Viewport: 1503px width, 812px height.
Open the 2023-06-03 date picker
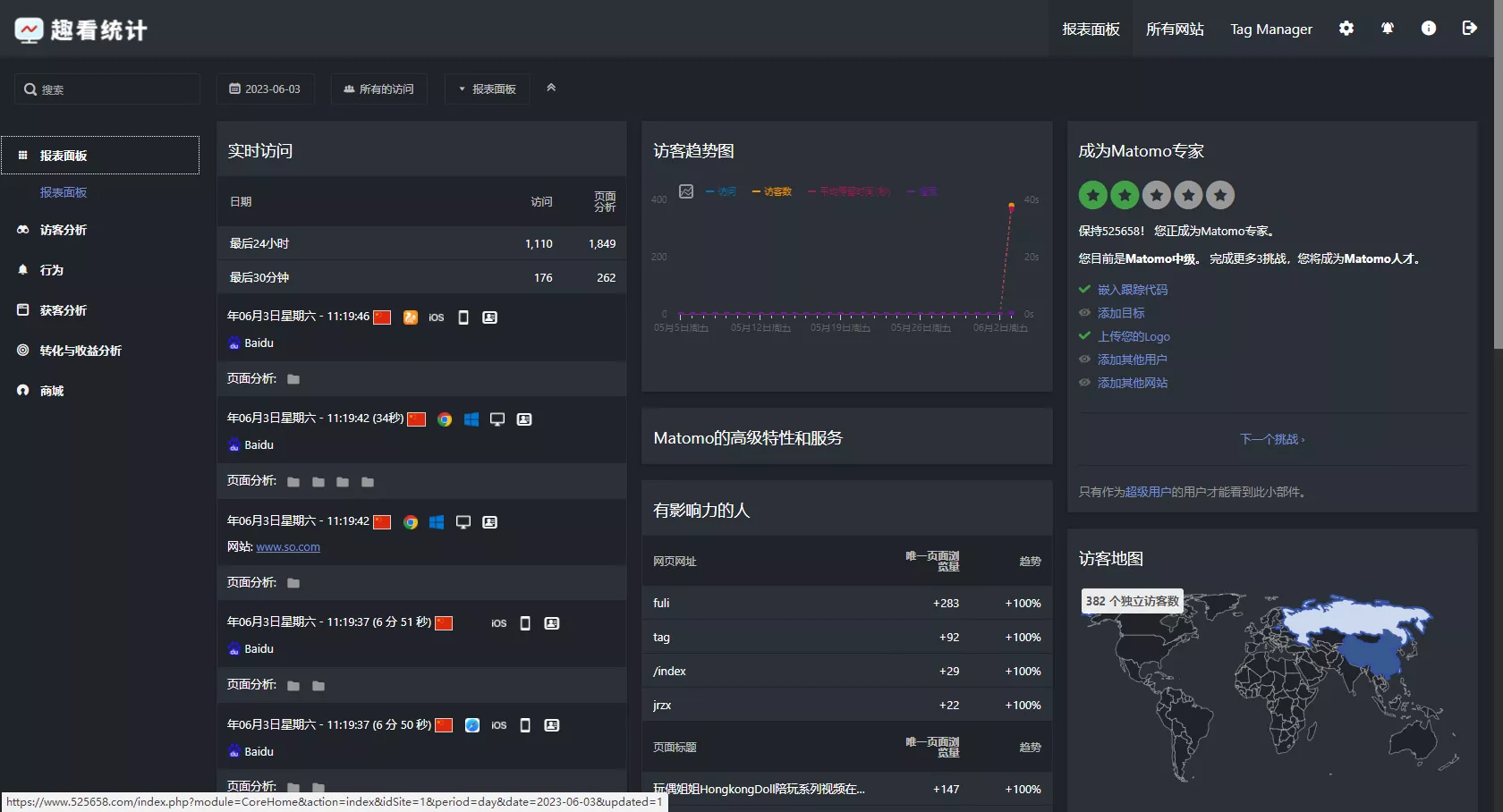(x=265, y=89)
